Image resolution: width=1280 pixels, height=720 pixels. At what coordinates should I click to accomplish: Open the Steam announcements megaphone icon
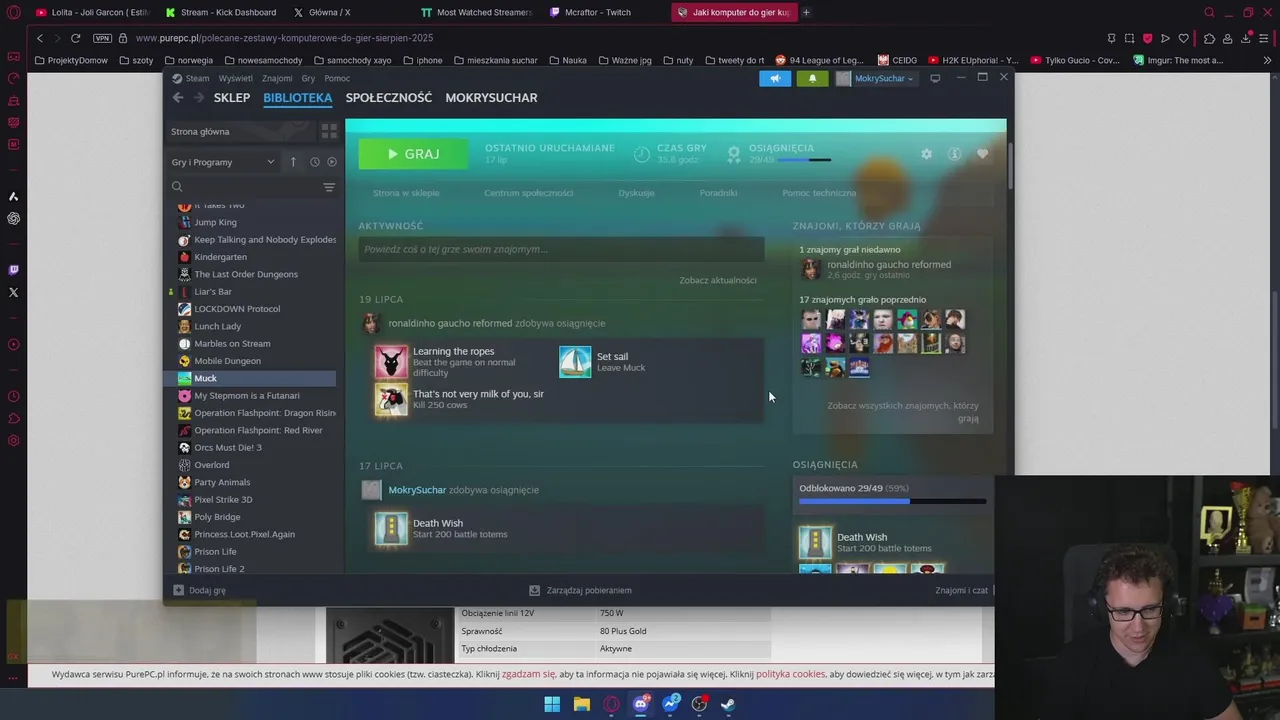[775, 78]
